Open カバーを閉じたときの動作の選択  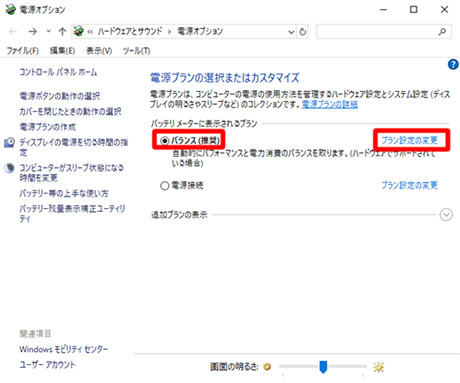[x=70, y=112]
